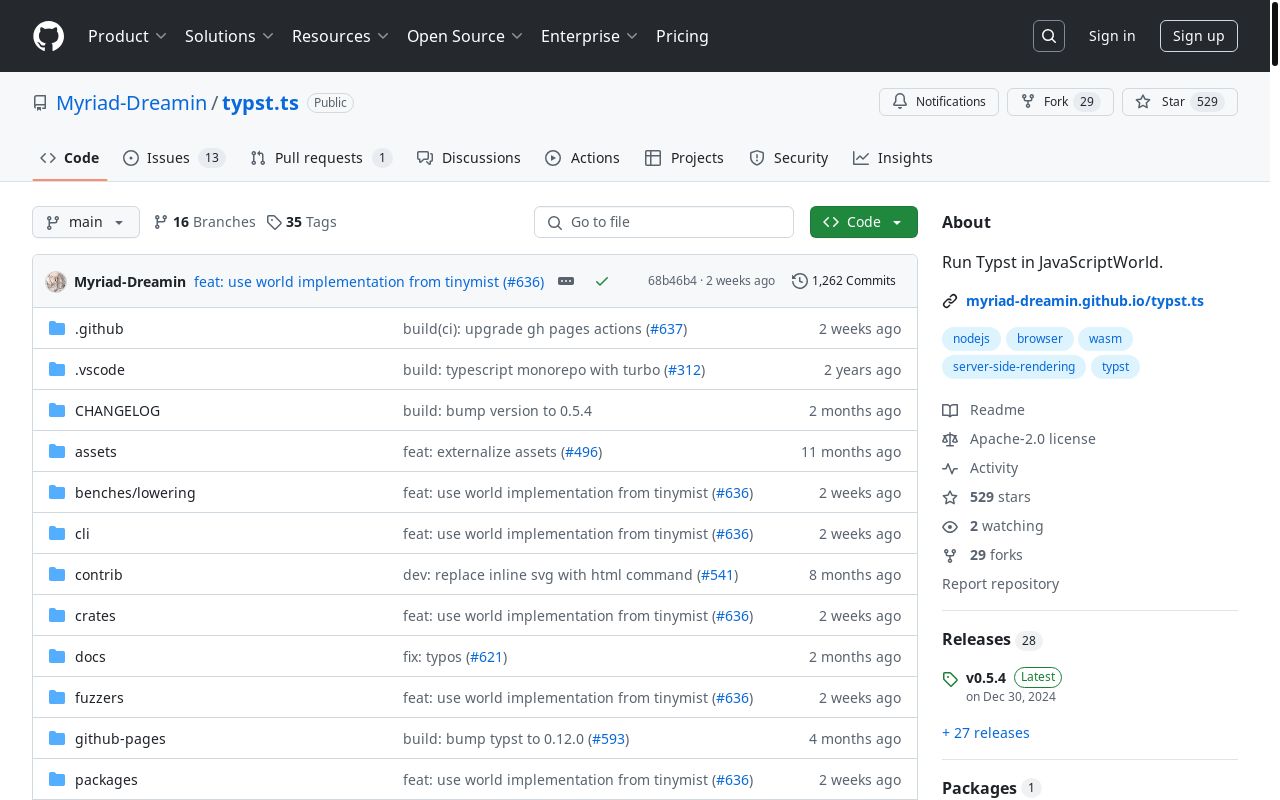Expand the green Code dropdown button

863,222
